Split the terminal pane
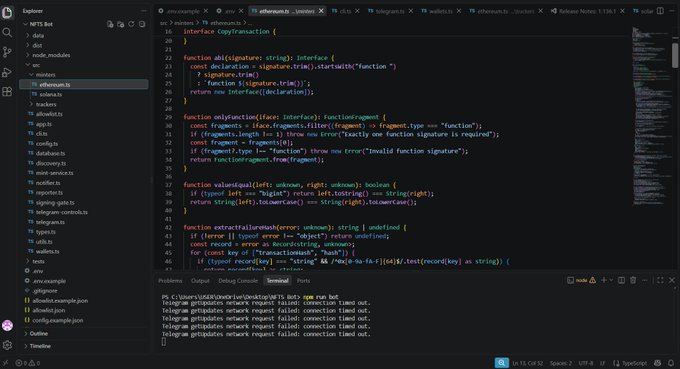Image resolution: width=680 pixels, height=369 pixels. (x=621, y=281)
